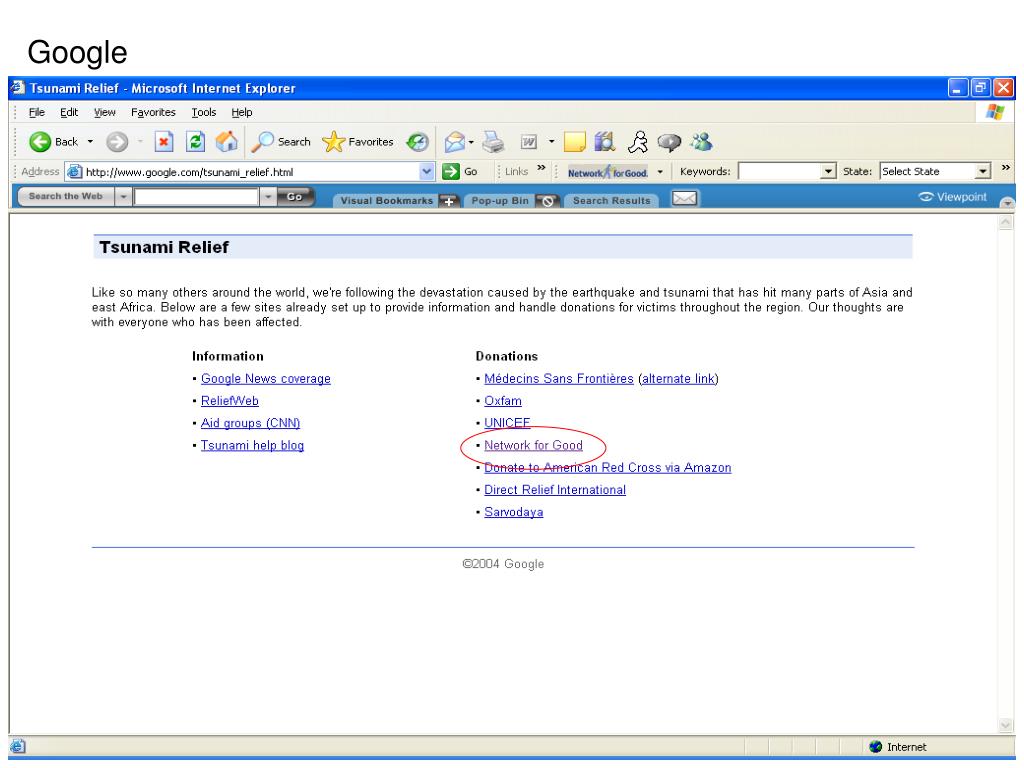Open the Favorites star button

coord(358,142)
